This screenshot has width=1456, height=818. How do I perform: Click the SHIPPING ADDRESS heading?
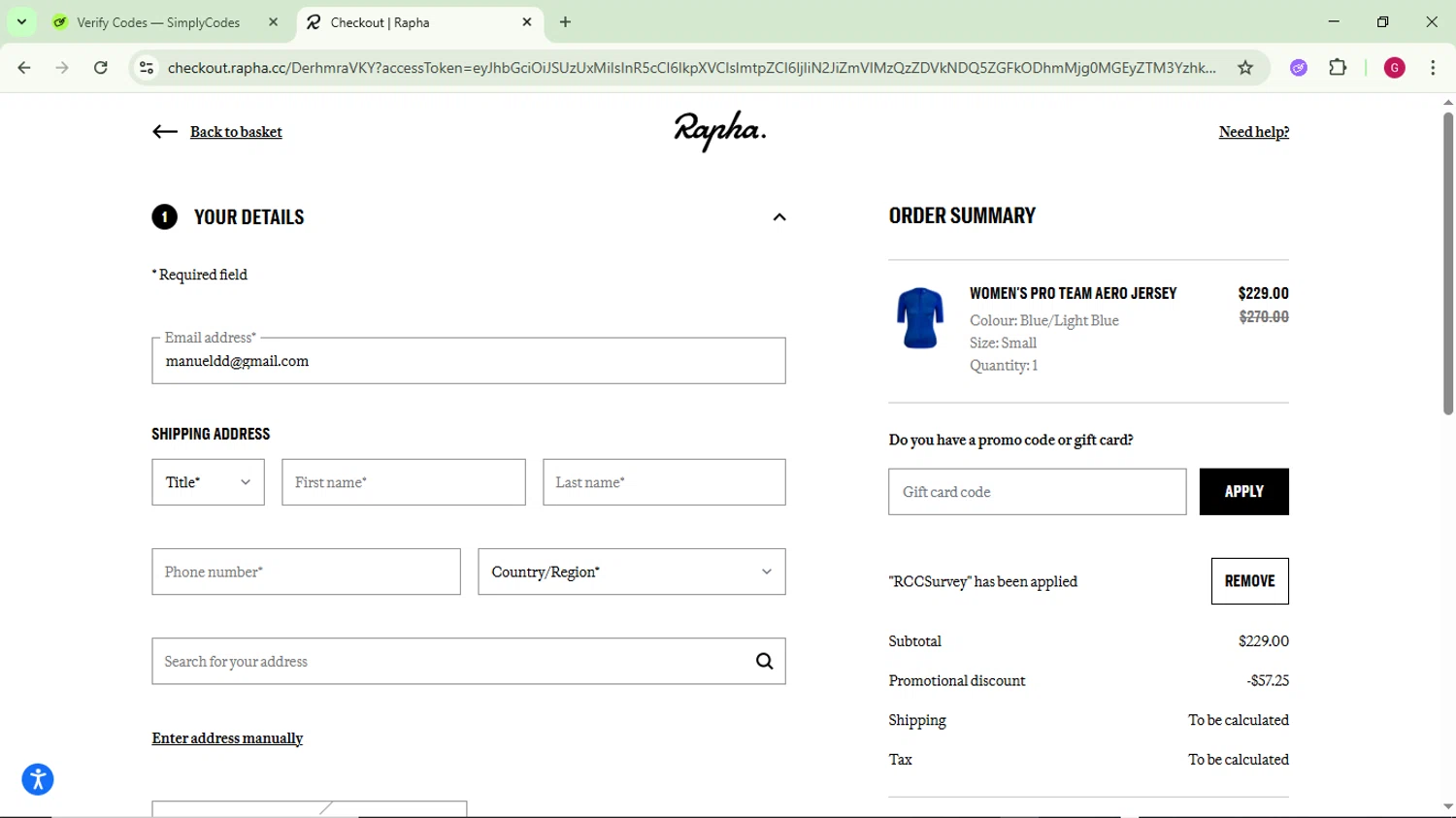[211, 434]
